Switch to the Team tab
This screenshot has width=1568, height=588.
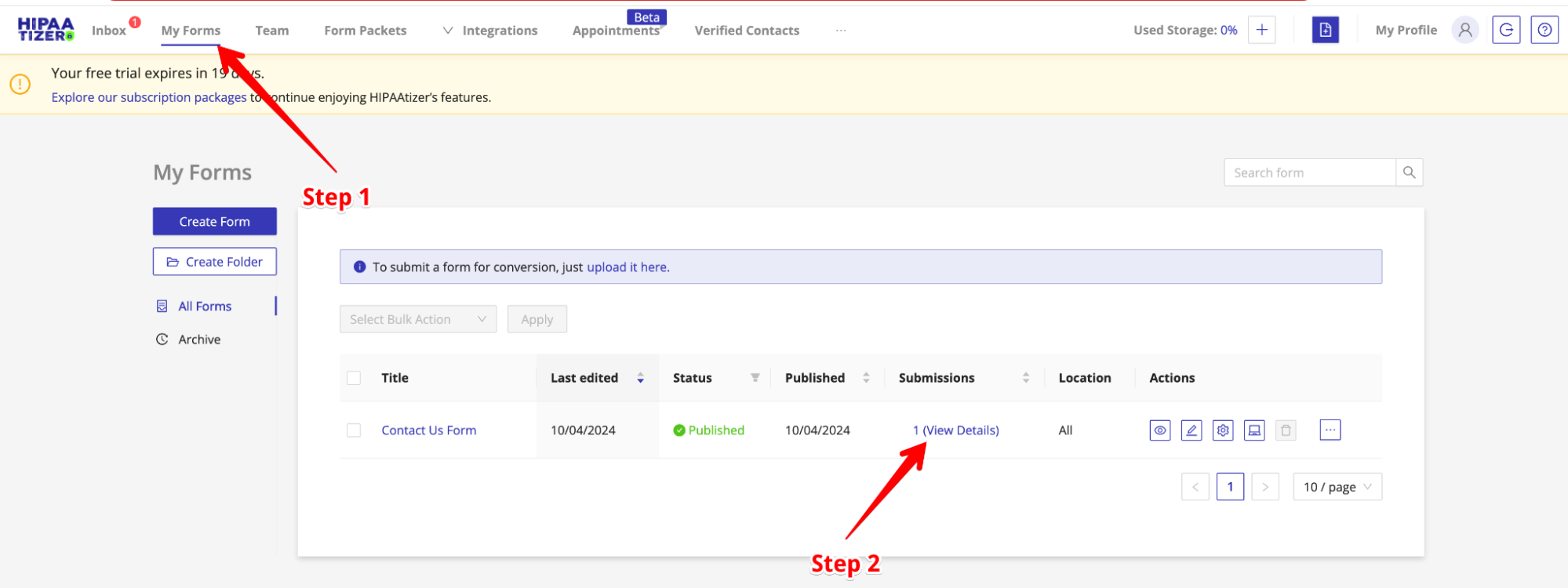[271, 31]
